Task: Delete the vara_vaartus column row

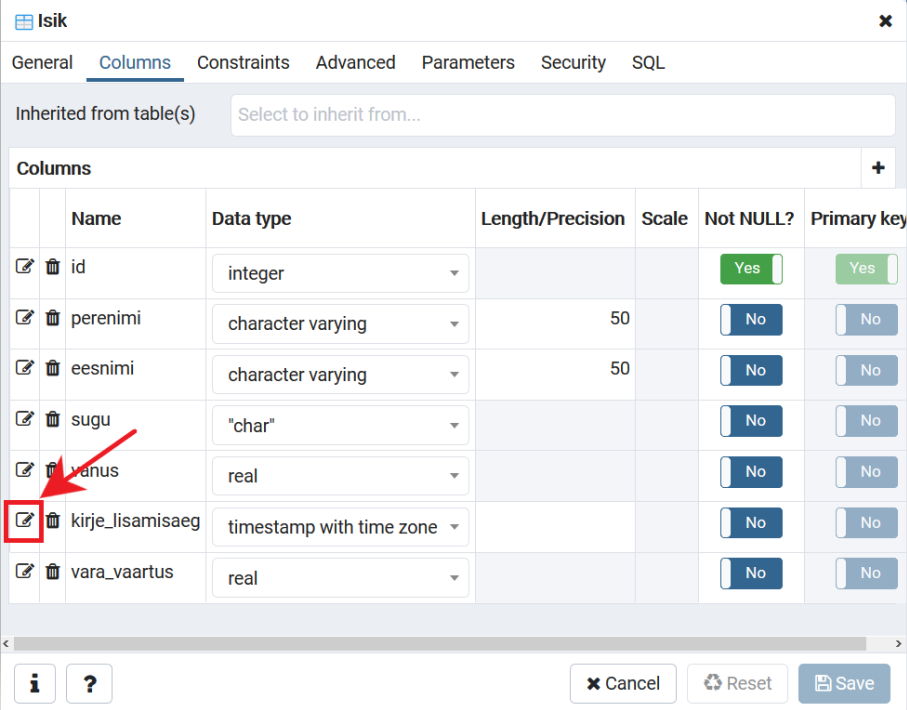Action: click(x=53, y=572)
